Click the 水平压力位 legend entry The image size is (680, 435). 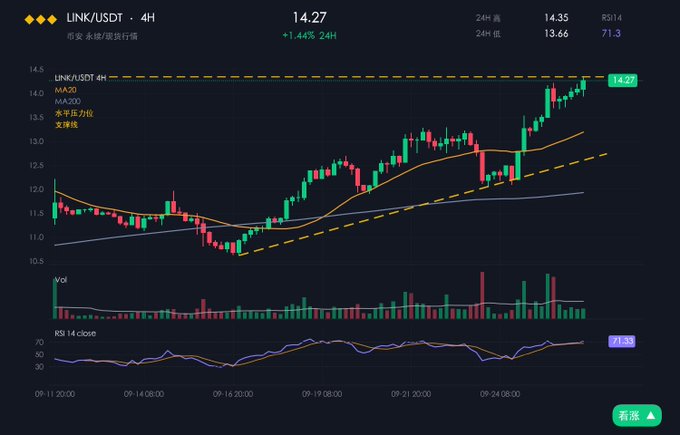pos(74,113)
